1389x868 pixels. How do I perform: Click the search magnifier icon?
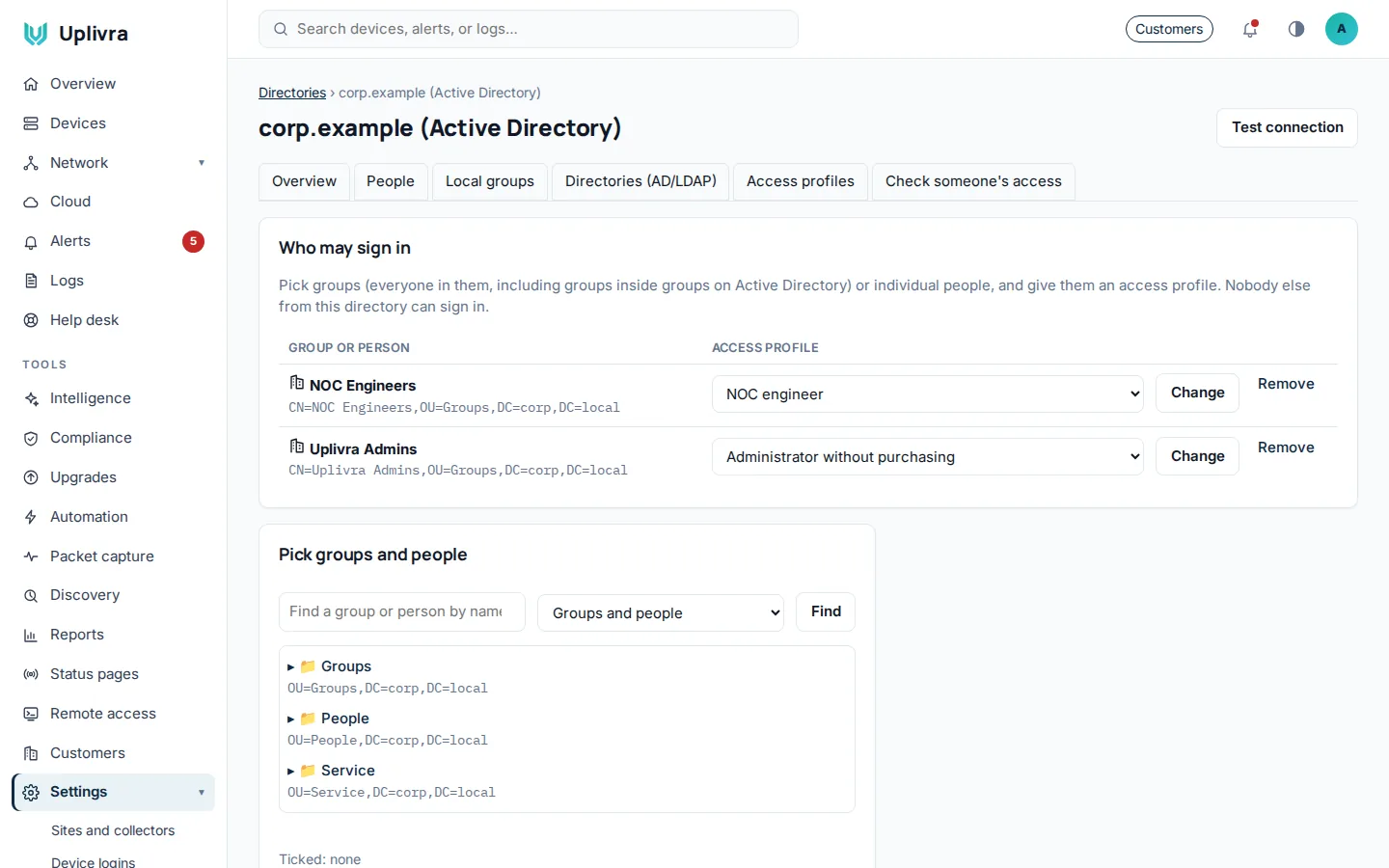point(281,29)
